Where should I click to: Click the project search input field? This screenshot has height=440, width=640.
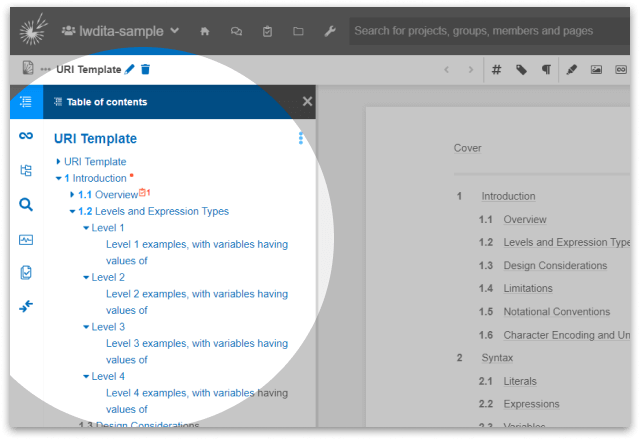(x=480, y=31)
